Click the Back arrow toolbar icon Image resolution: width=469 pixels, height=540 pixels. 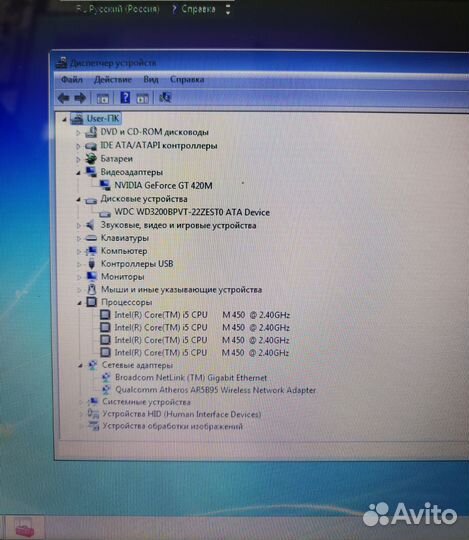(63, 98)
